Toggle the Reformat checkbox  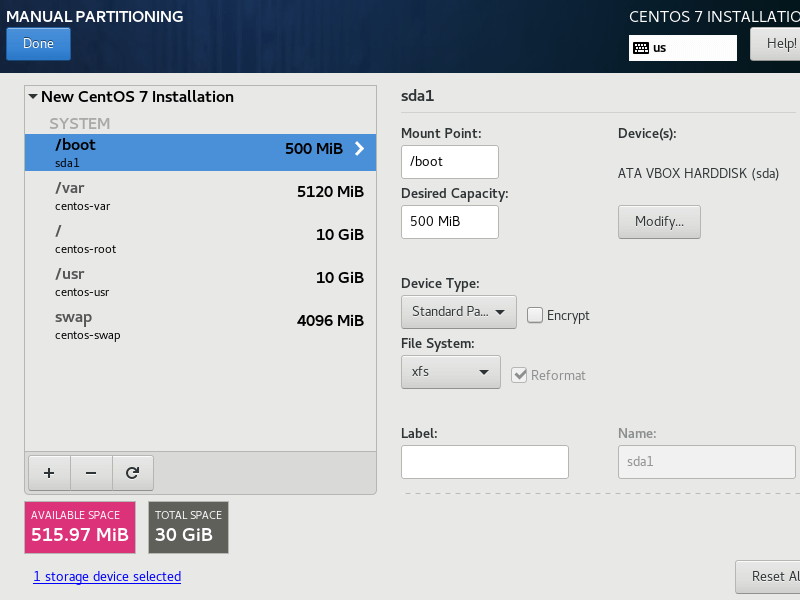click(x=519, y=375)
